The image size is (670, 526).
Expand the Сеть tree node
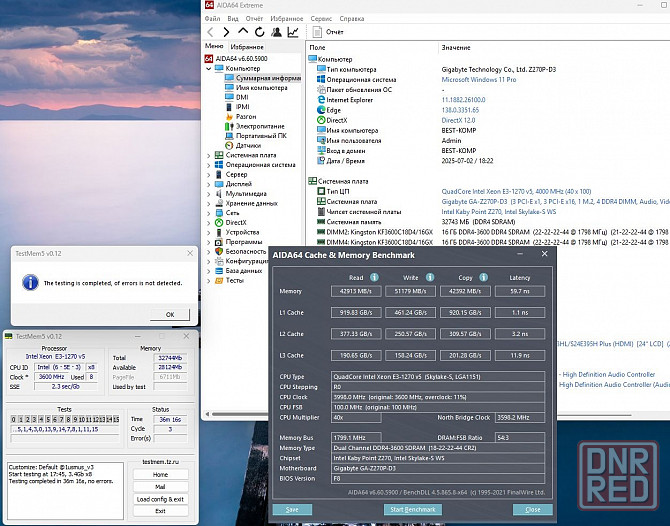tap(209, 213)
